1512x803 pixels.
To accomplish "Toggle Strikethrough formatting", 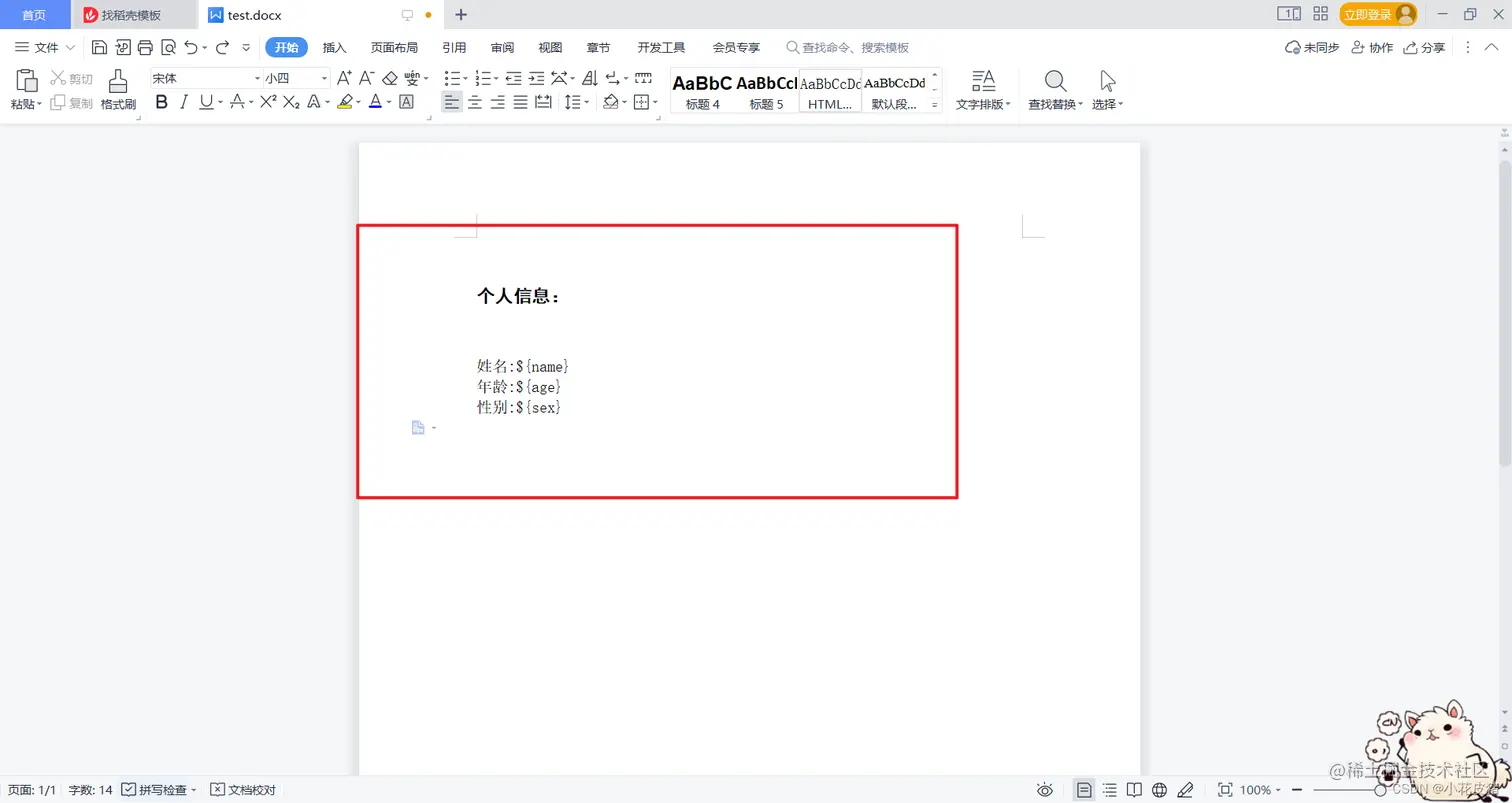I will (237, 102).
